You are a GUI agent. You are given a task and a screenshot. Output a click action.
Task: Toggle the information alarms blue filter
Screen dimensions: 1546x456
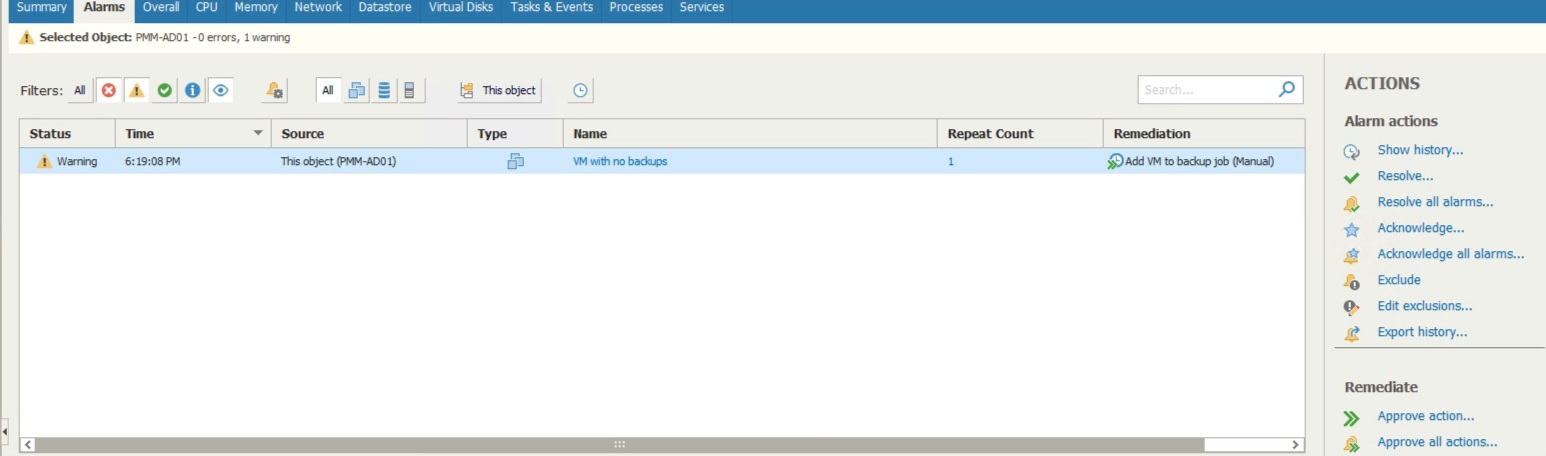point(192,90)
